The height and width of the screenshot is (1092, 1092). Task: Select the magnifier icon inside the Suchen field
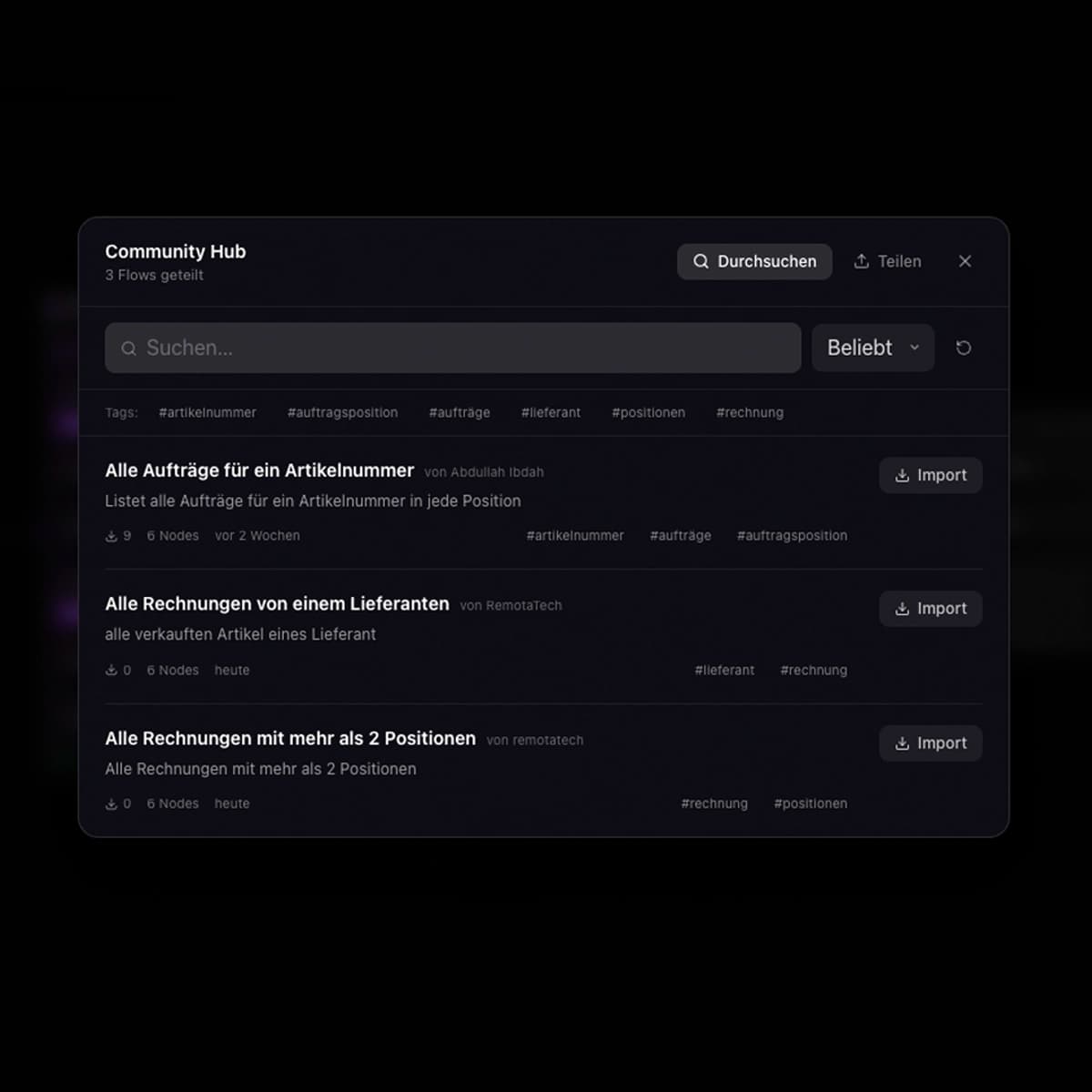(129, 348)
